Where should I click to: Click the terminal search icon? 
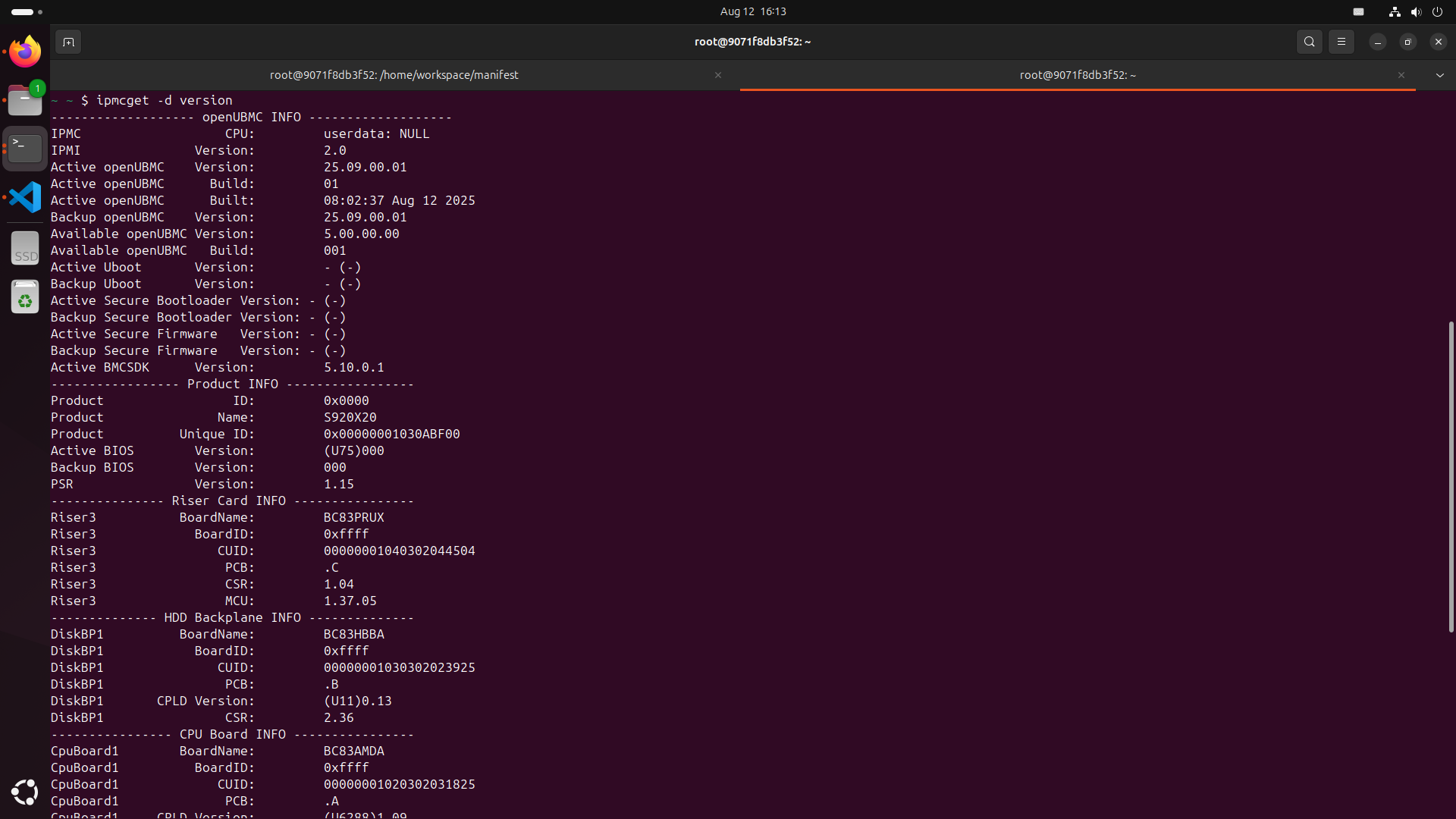point(1309,42)
